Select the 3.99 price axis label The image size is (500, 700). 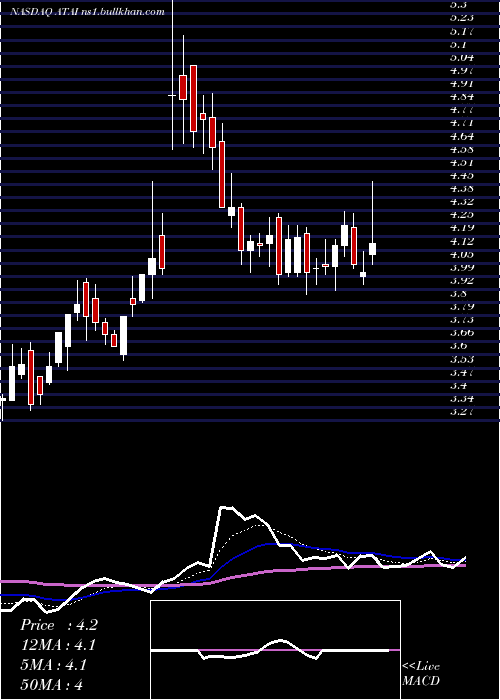point(462,267)
